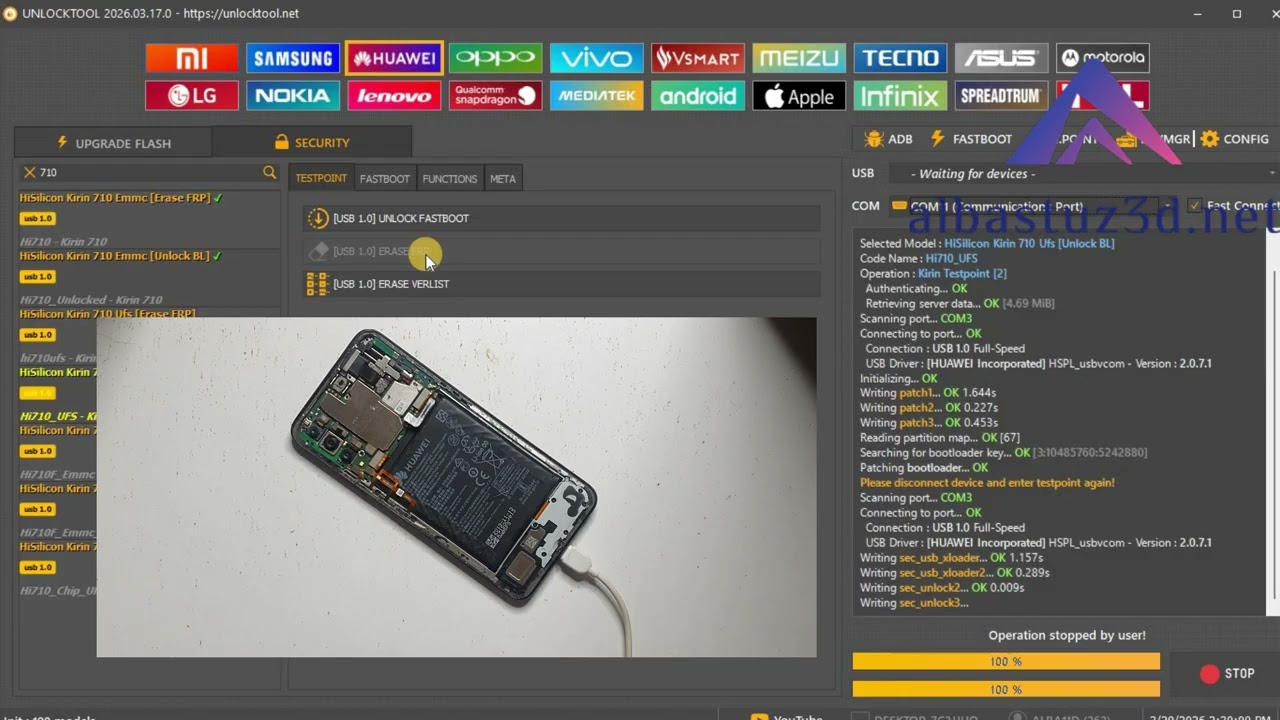Click the search magnifier icon
Screen dimensions: 1280x720
269,173
